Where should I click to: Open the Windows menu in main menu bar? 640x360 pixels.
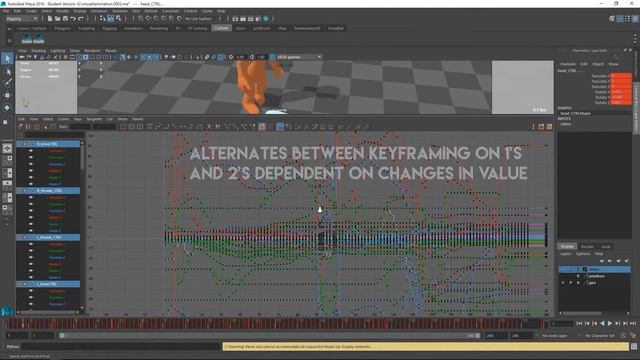pos(99,11)
